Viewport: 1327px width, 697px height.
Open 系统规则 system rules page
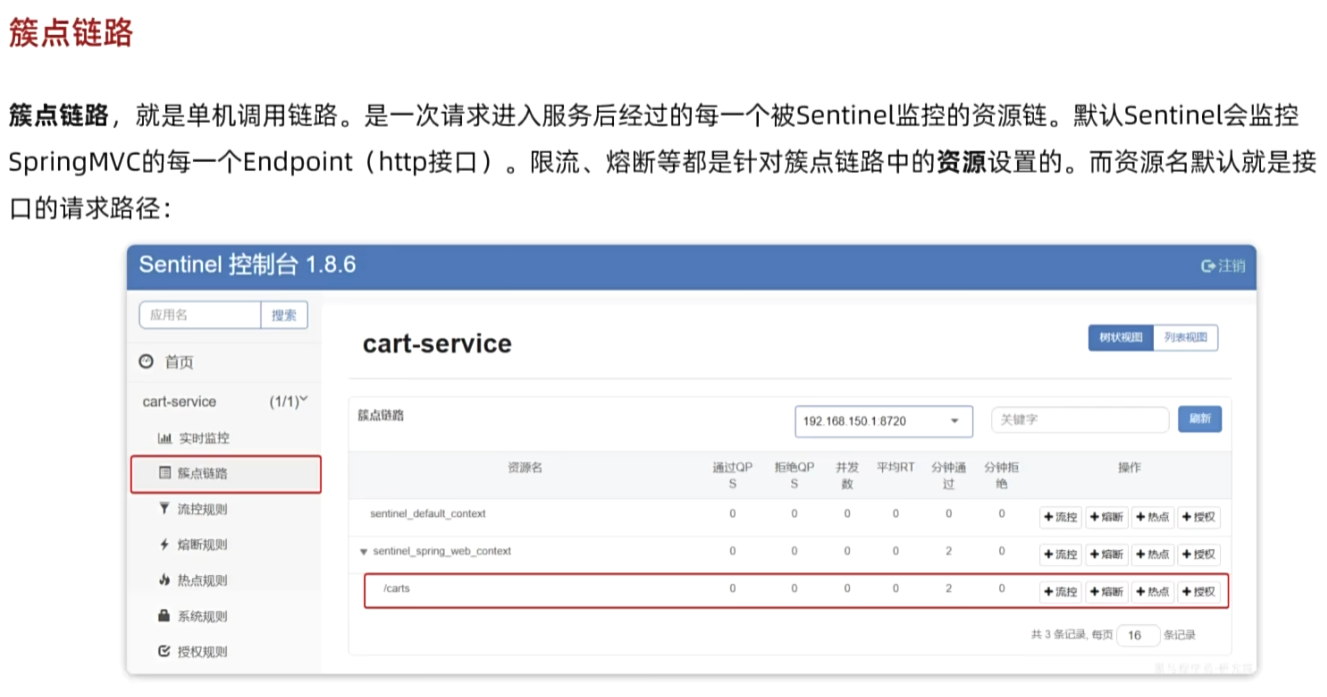coord(192,616)
